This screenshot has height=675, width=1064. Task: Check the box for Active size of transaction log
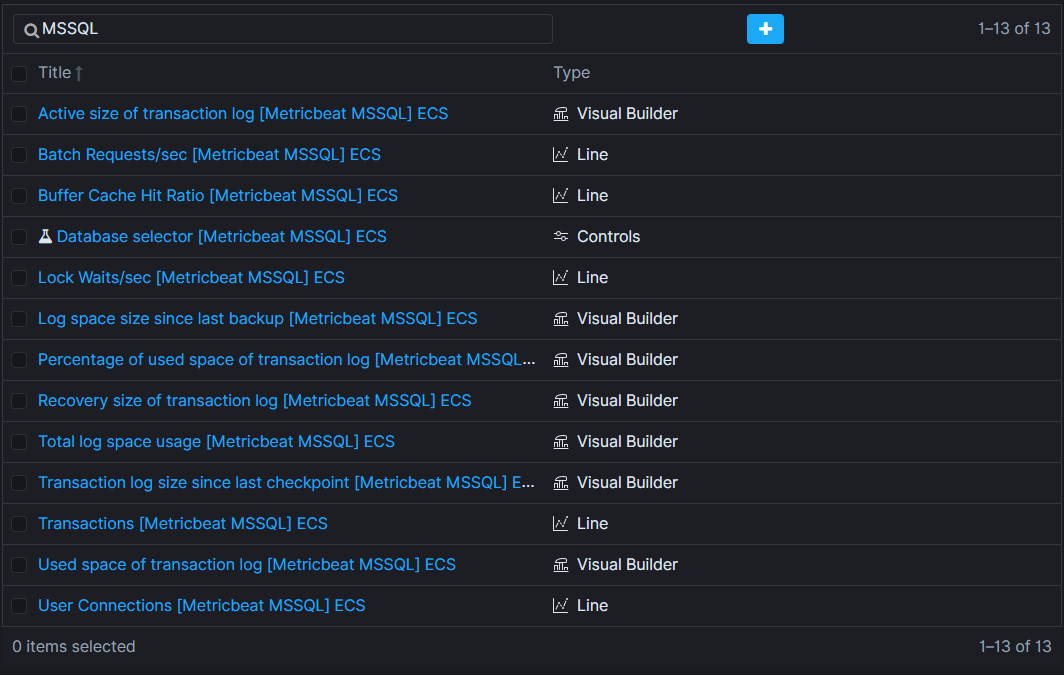coord(19,114)
